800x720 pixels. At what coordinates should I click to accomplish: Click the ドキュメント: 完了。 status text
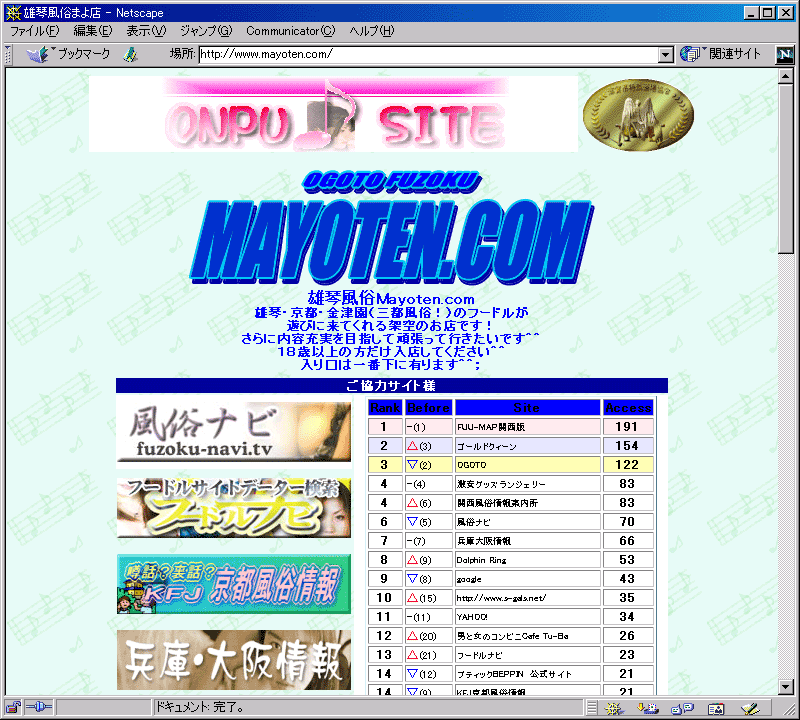pyautogui.click(x=200, y=707)
